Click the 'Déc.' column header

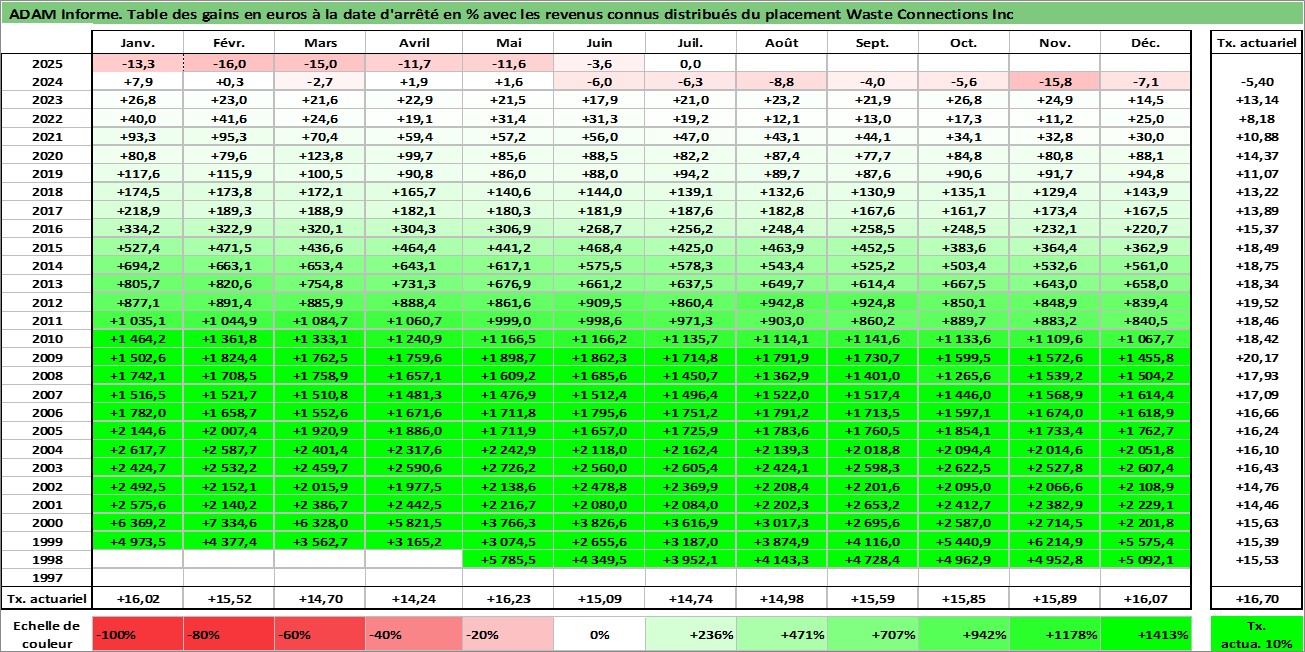tap(1145, 43)
